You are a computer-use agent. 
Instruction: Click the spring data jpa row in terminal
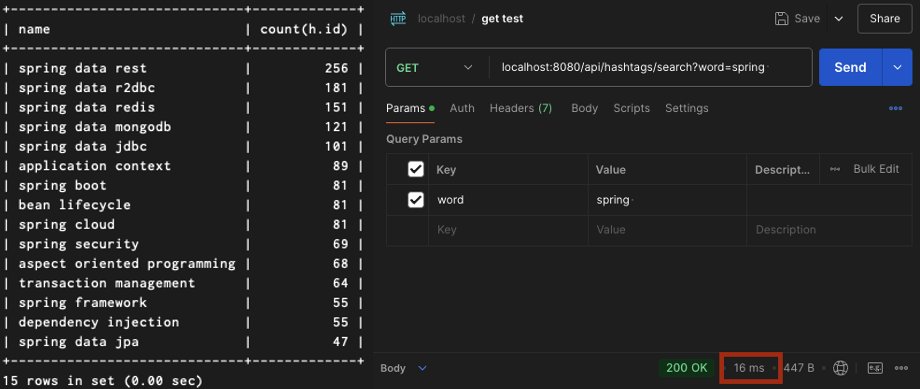point(183,341)
